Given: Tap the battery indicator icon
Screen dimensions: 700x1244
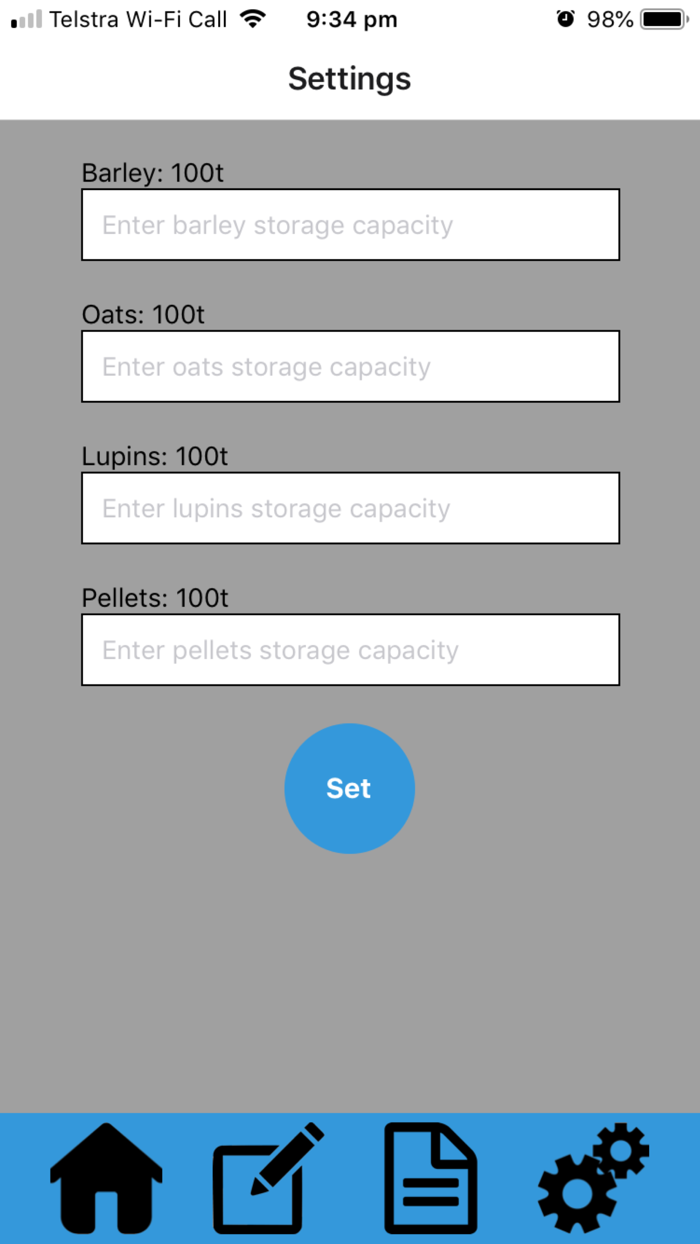Looking at the screenshot, I should (664, 16).
